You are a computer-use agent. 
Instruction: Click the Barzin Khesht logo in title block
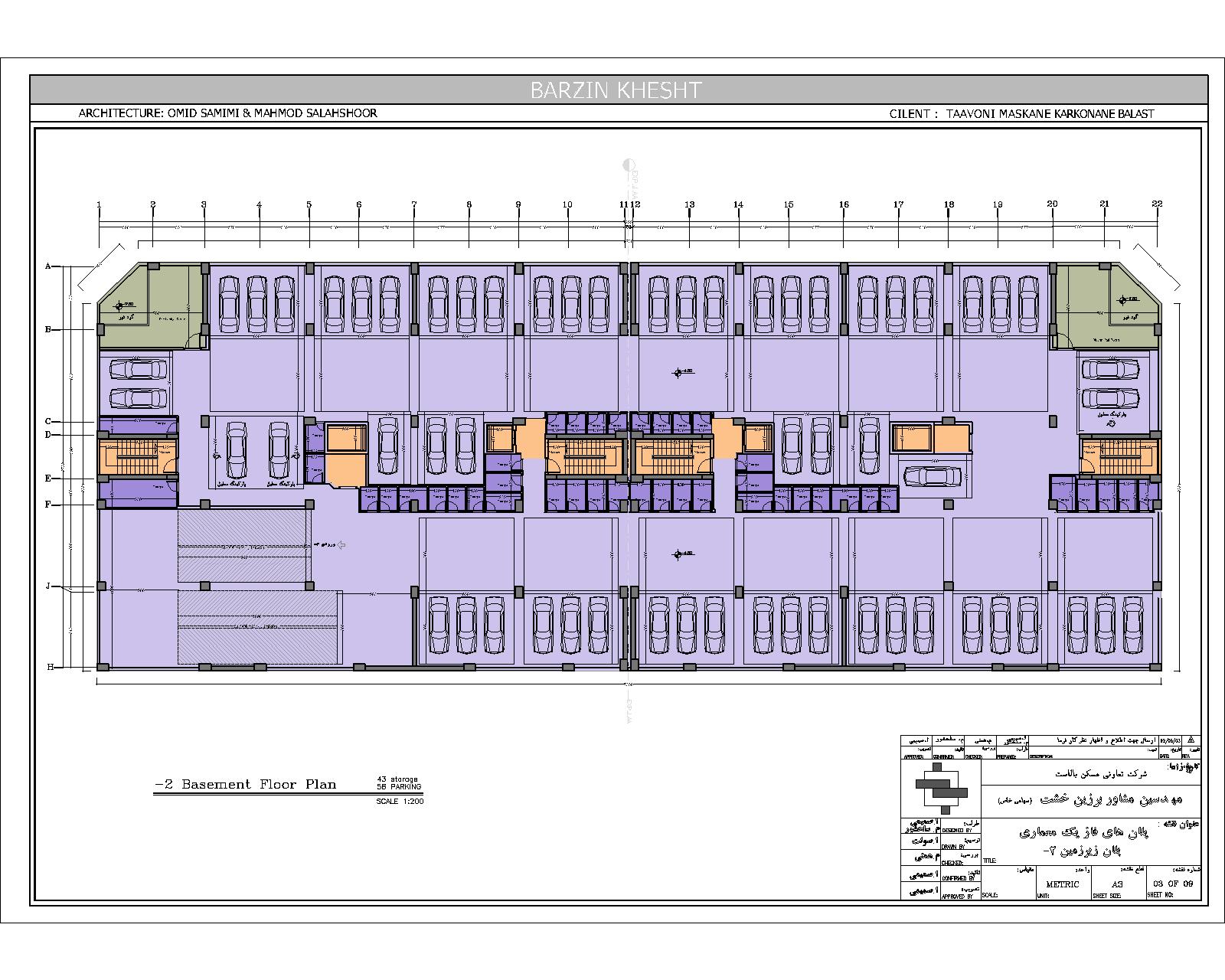pyautogui.click(x=941, y=788)
